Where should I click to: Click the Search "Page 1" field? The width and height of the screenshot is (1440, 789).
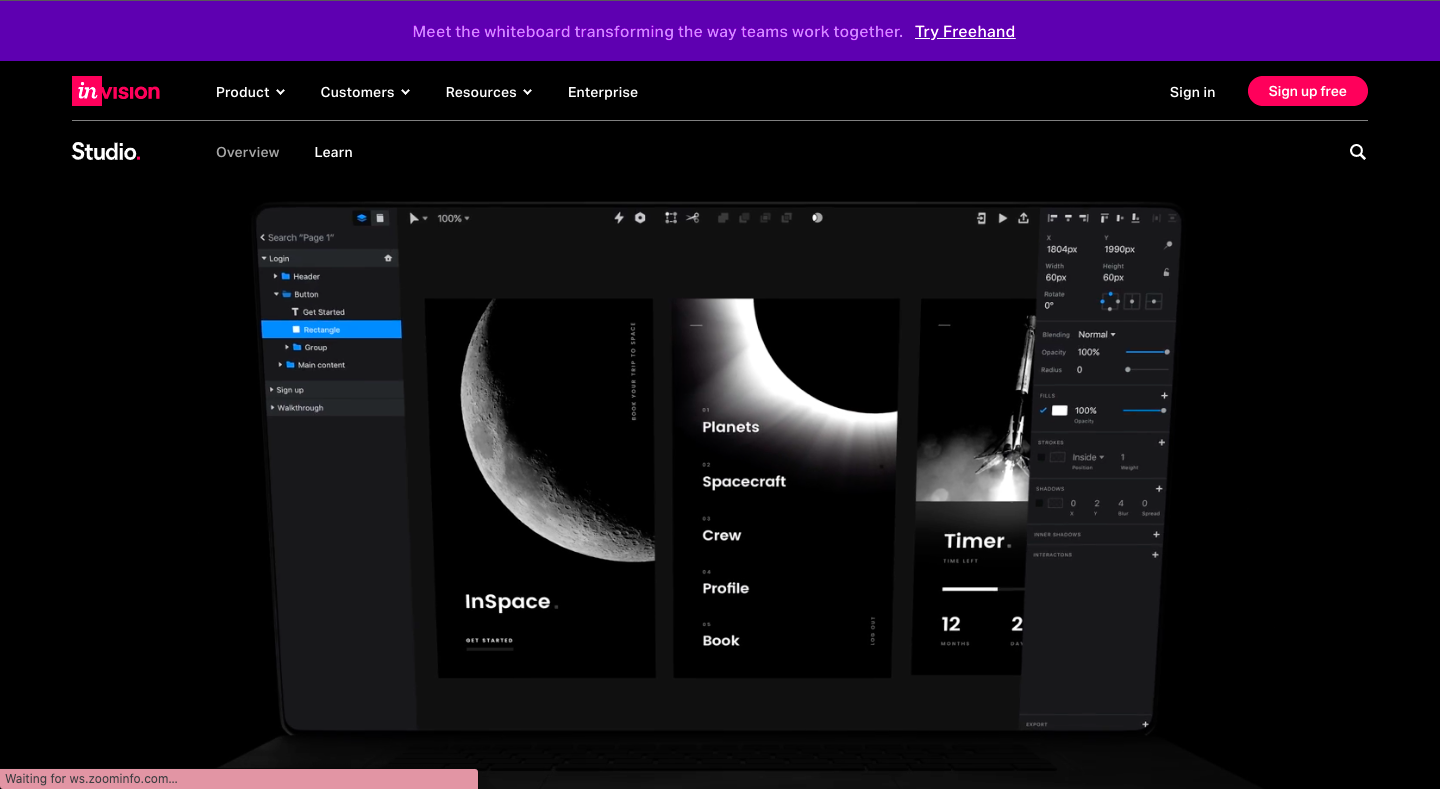tap(301, 238)
